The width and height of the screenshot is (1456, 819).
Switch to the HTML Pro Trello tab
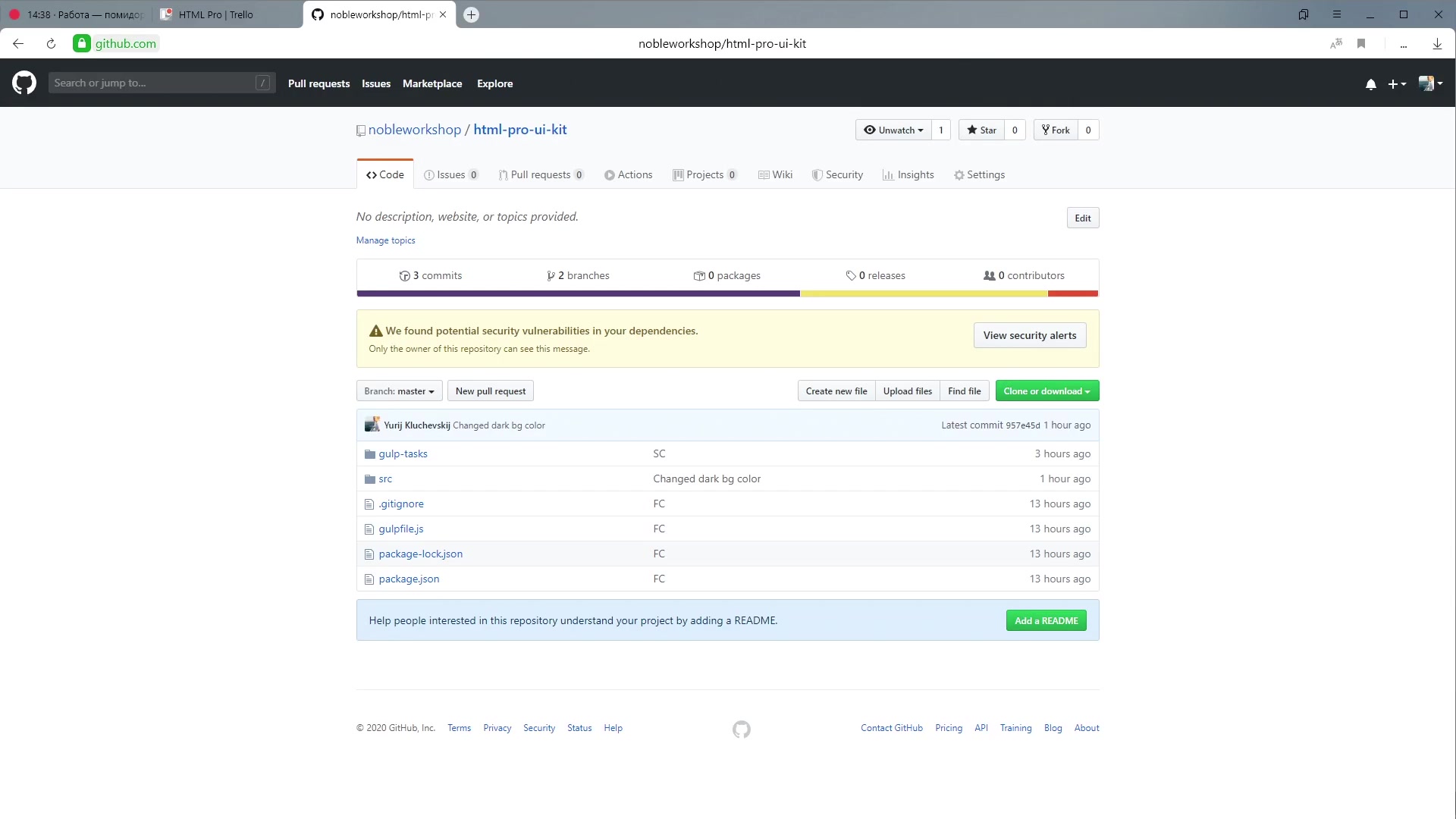[x=227, y=14]
